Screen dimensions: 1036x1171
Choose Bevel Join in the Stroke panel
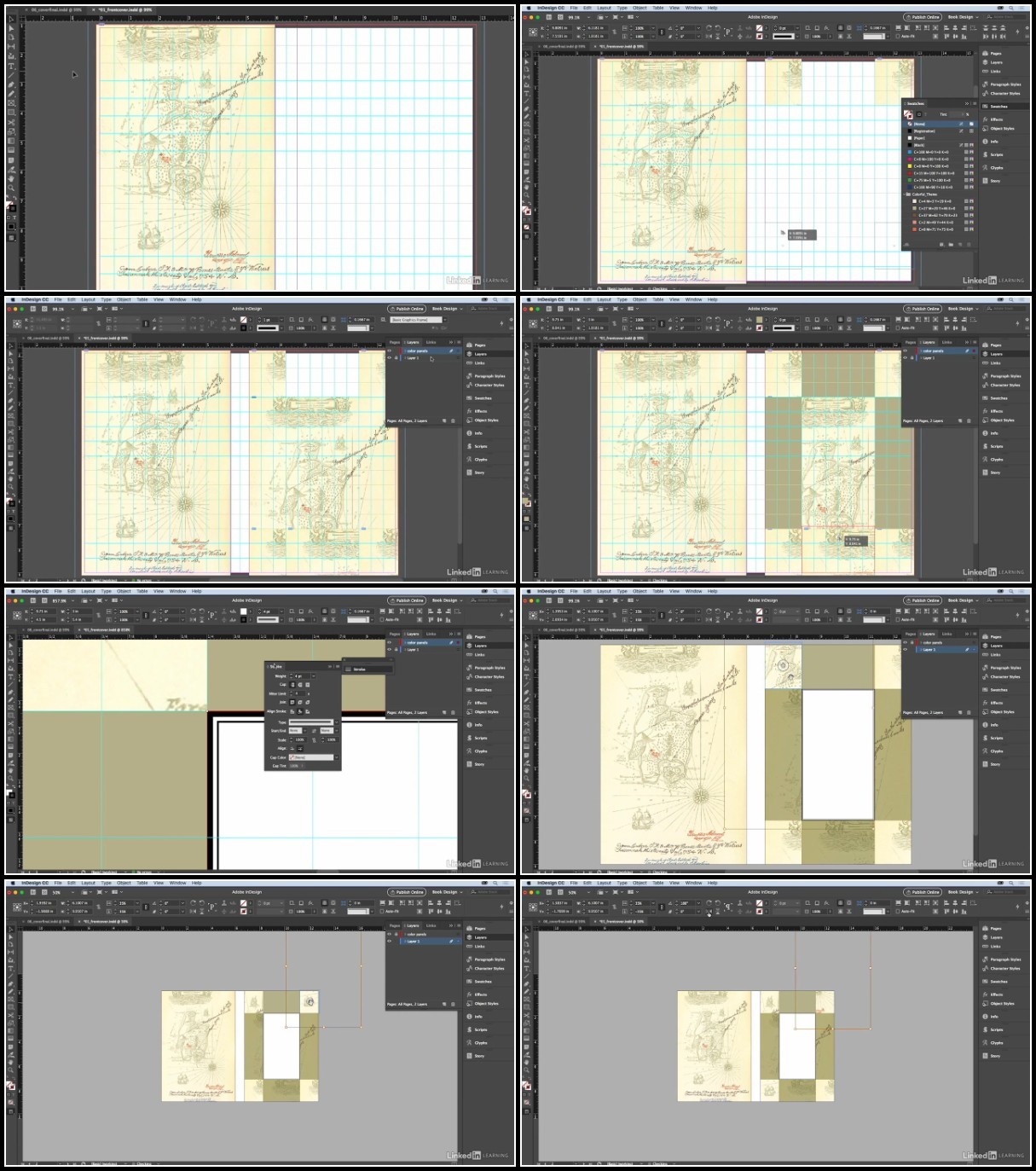tap(308, 702)
